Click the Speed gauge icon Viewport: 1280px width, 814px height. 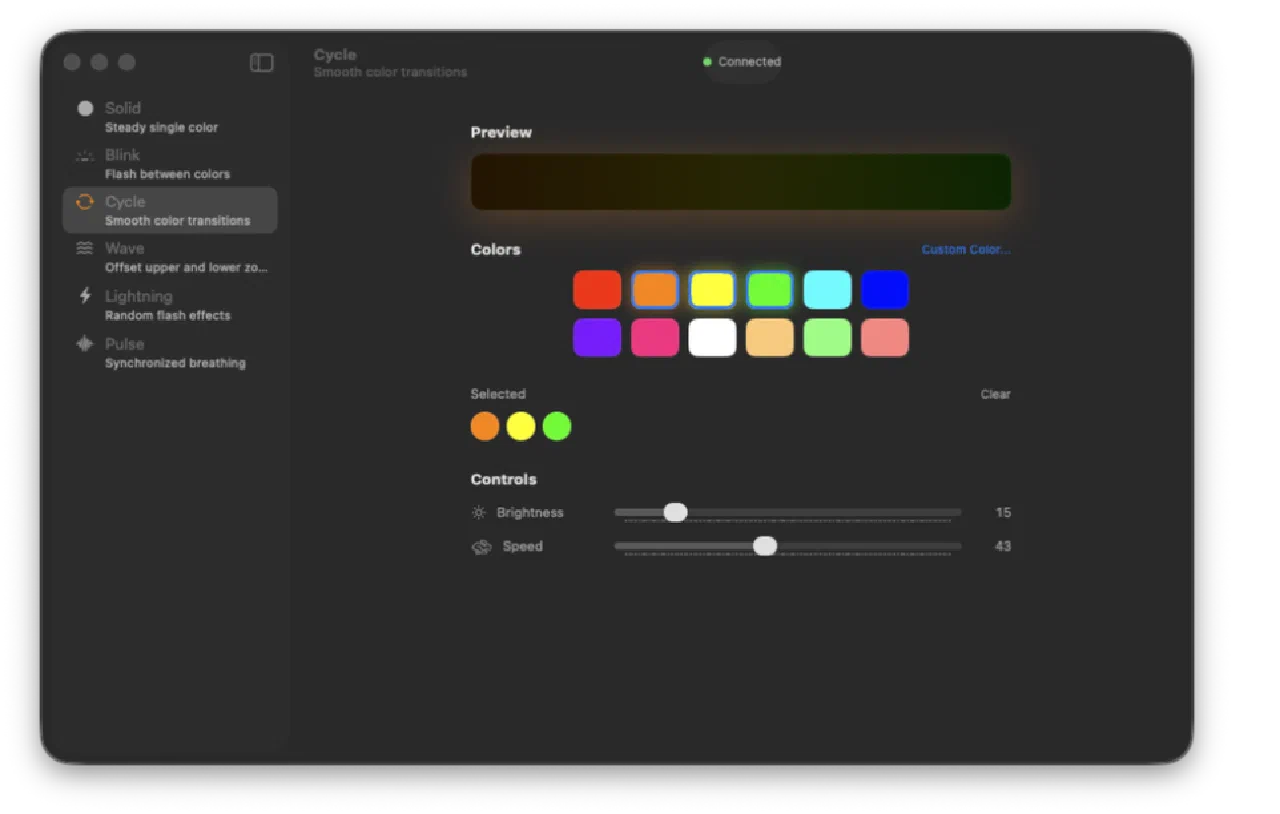click(481, 547)
